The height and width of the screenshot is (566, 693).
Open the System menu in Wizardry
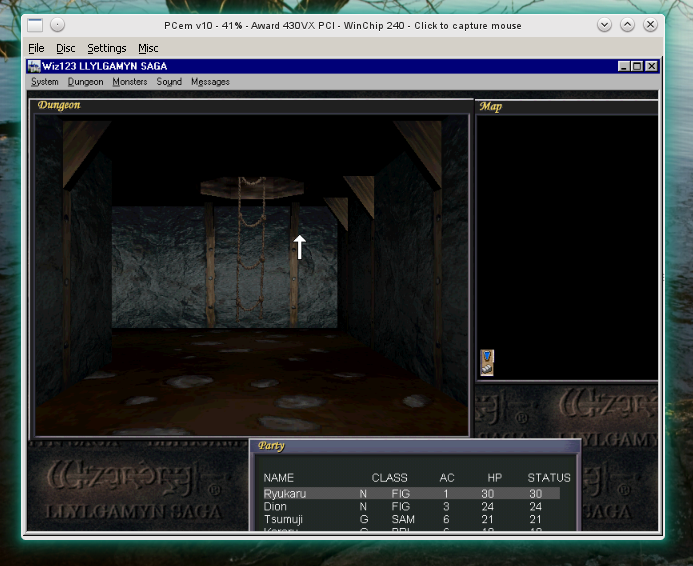pyautogui.click(x=45, y=82)
